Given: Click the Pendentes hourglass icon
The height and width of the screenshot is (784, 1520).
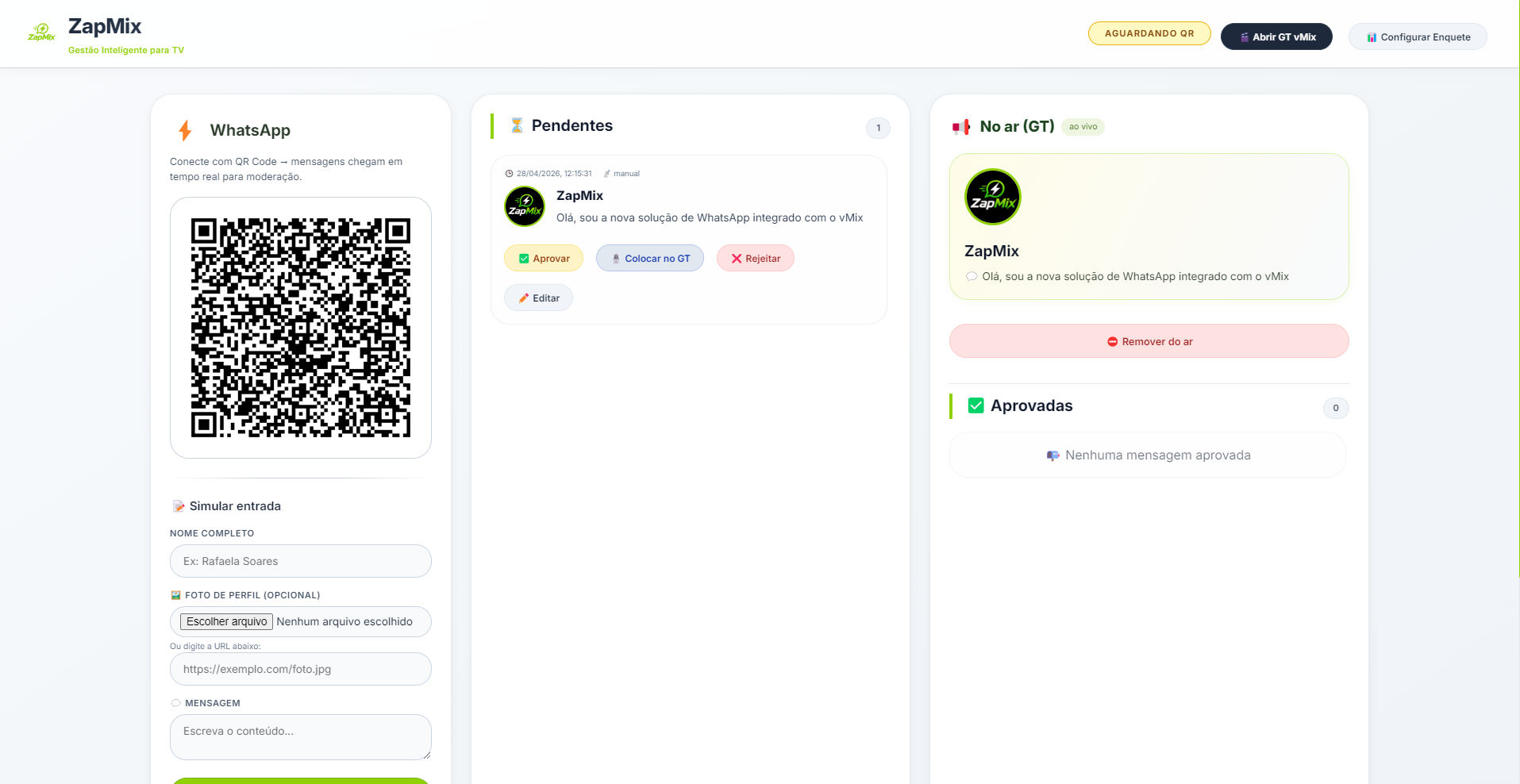Looking at the screenshot, I should click(517, 125).
